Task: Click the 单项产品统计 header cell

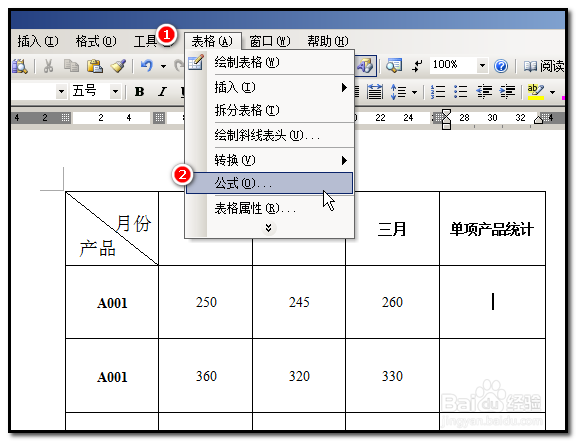Action: coord(492,228)
